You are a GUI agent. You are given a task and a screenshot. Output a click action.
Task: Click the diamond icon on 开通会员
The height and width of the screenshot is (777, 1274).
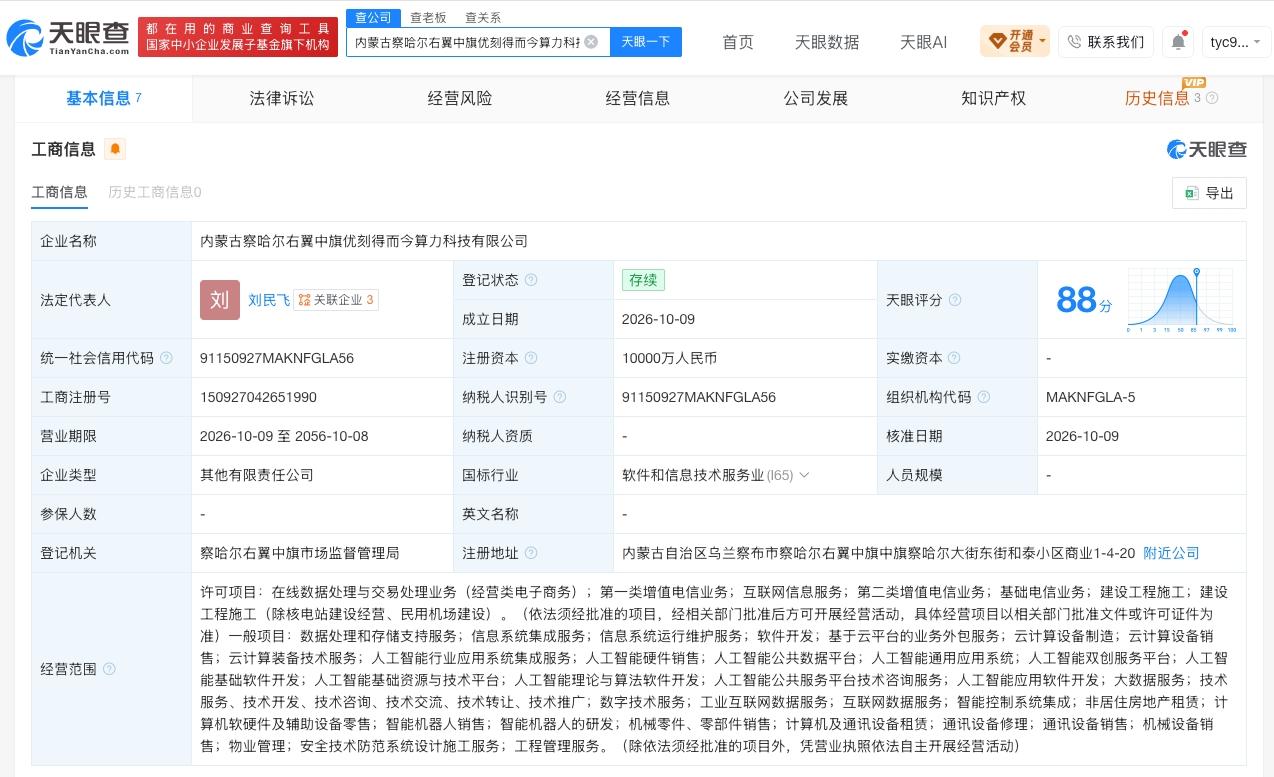pyautogui.click(x=997, y=42)
